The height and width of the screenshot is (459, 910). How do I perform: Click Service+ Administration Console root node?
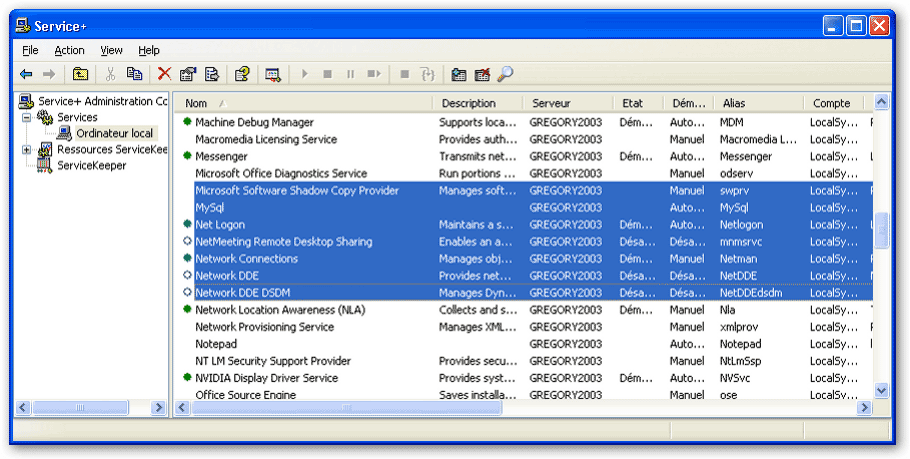(x=103, y=101)
